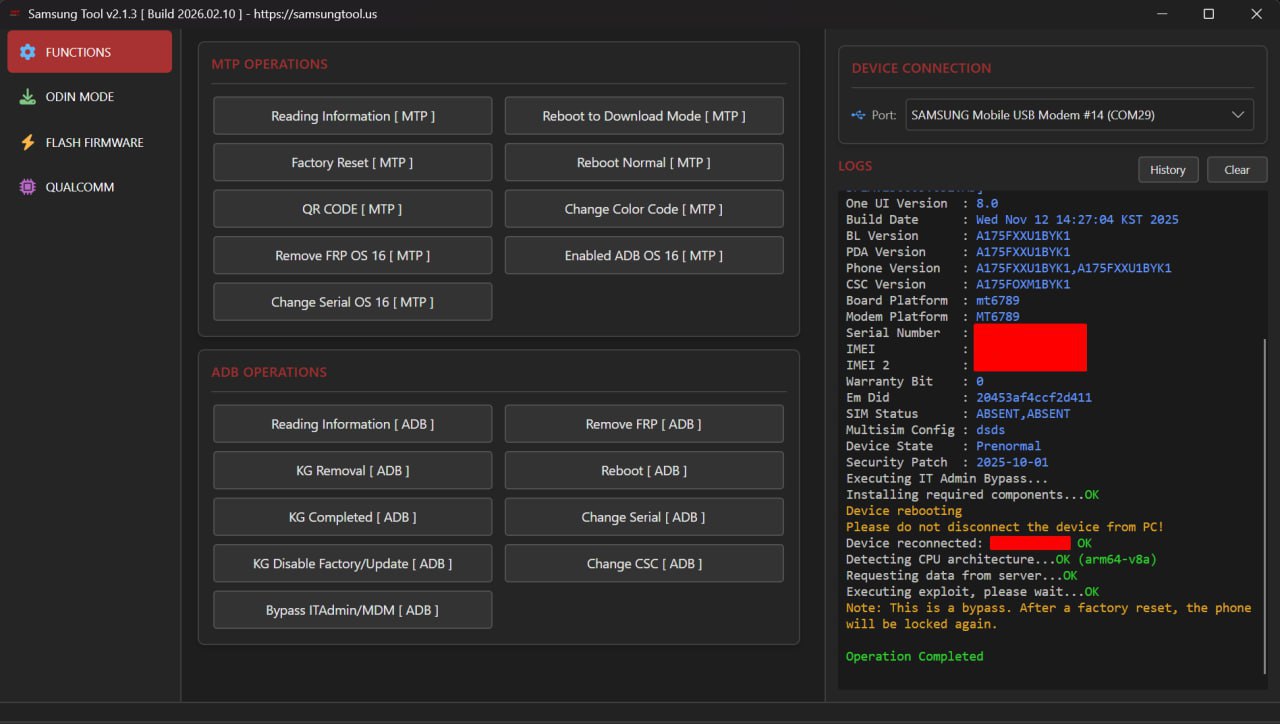Image resolution: width=1280 pixels, height=724 pixels.
Task: Click the Flash Firmware lightning bolt icon
Action: (28, 142)
